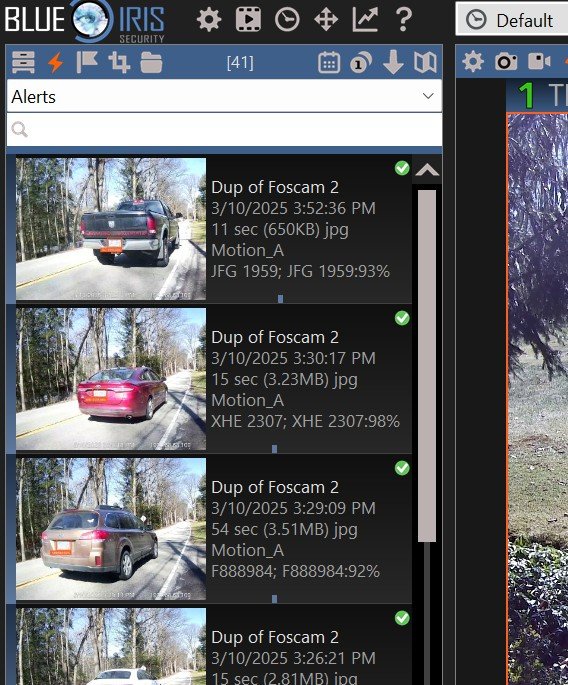Click the crop icon in clips toolbar

pos(119,62)
